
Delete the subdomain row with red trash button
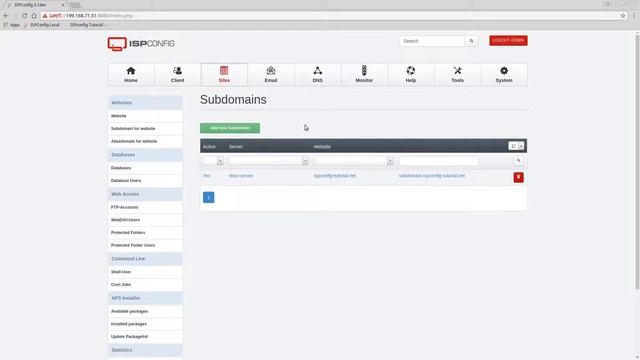(x=518, y=177)
